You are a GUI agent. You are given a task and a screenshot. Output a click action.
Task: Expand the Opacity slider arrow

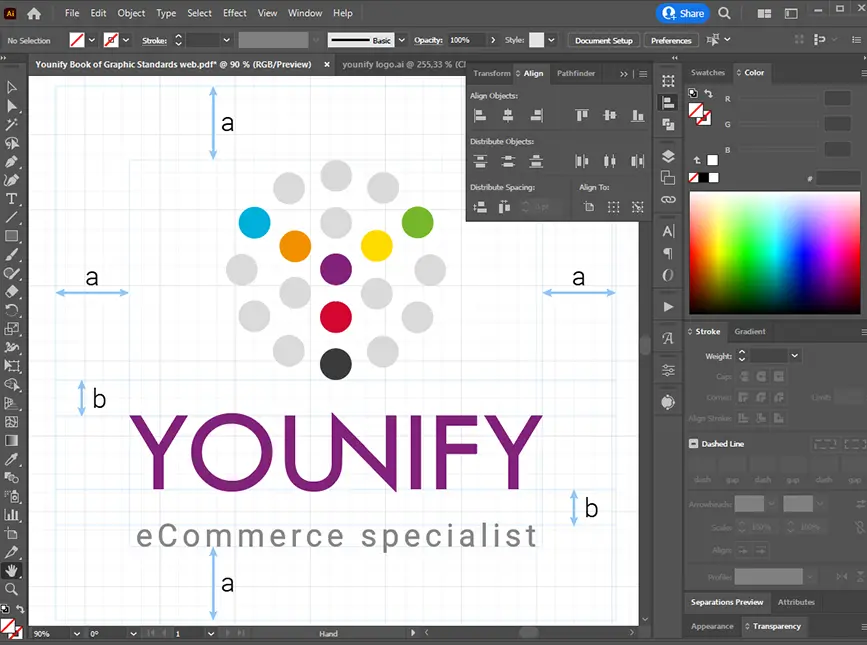[493, 40]
